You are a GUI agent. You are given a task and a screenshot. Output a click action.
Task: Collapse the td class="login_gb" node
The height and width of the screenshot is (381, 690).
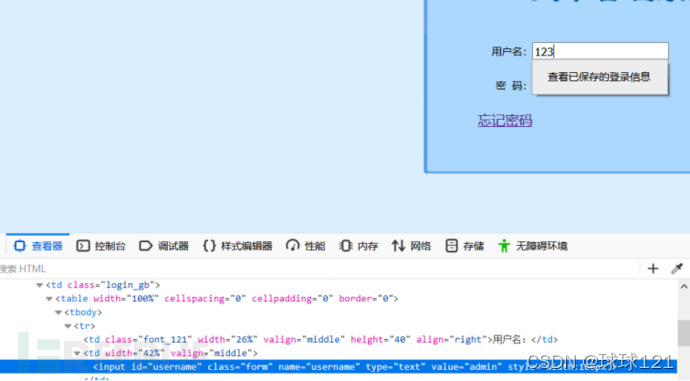pyautogui.click(x=40, y=285)
